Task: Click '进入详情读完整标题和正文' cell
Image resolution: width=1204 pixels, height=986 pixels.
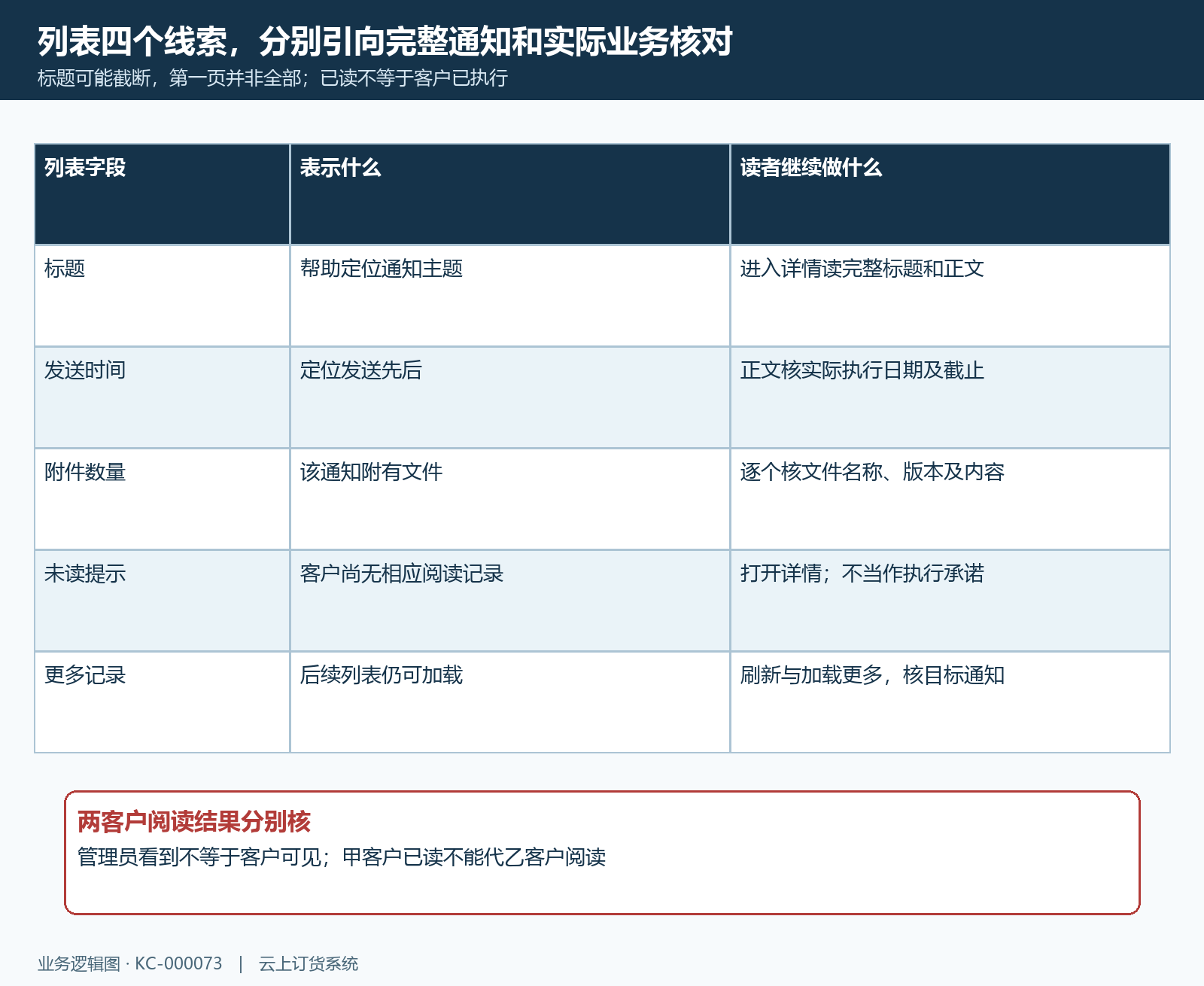Action: (950, 296)
